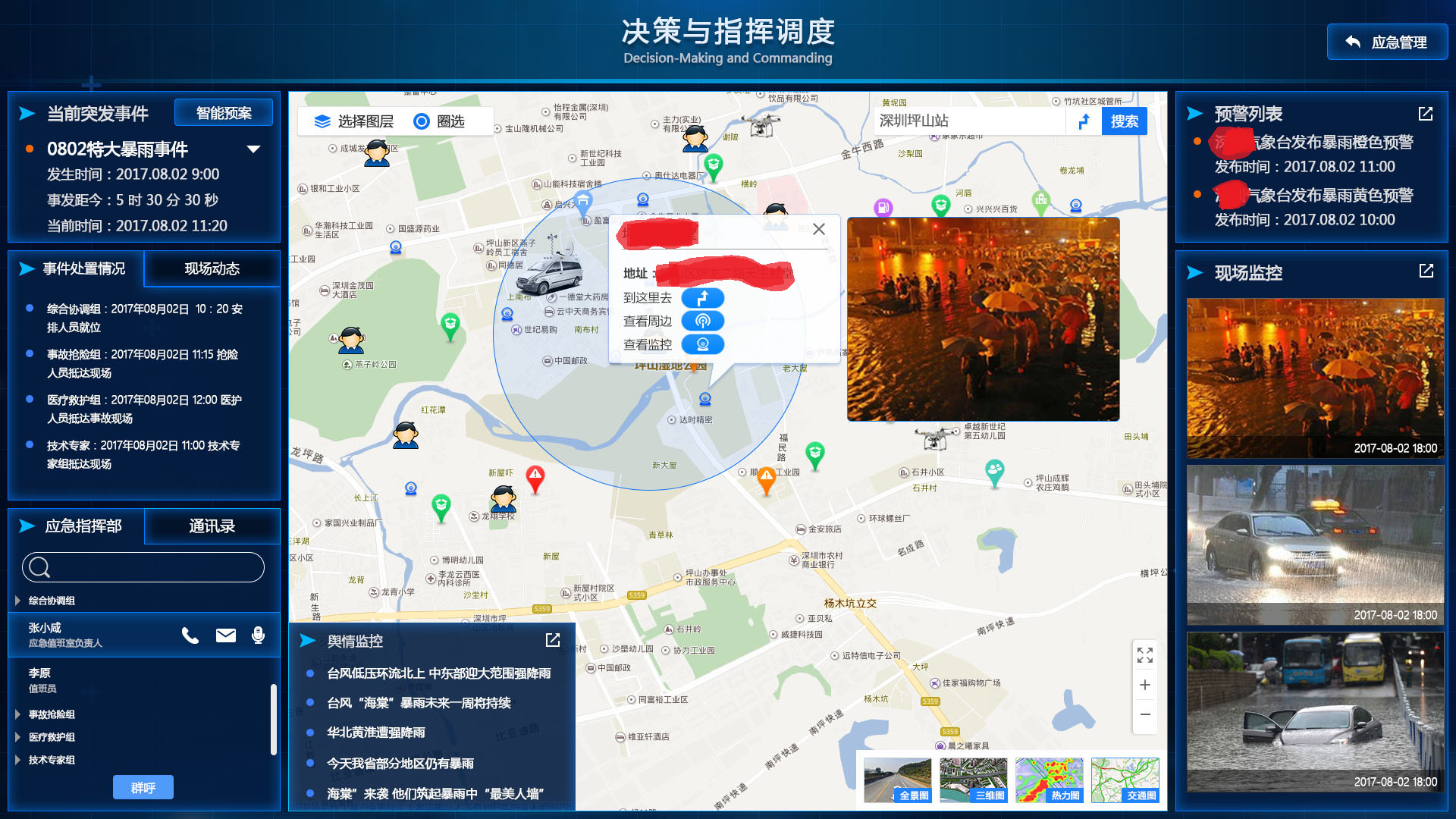Click the 到这里去 navigate button

(703, 298)
